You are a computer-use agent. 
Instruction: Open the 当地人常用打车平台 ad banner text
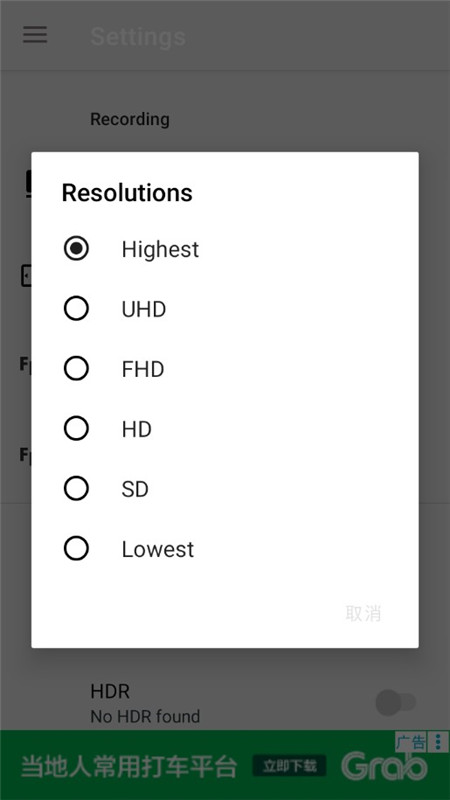coord(129,766)
